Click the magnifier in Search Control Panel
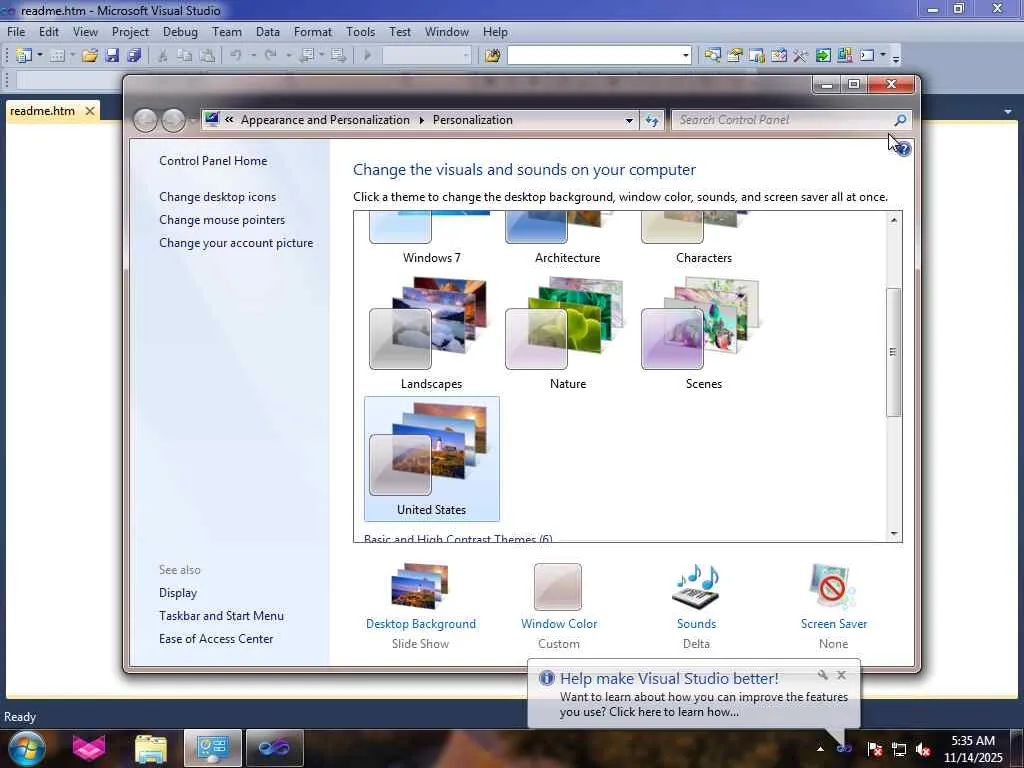1024x768 pixels. coord(900,120)
